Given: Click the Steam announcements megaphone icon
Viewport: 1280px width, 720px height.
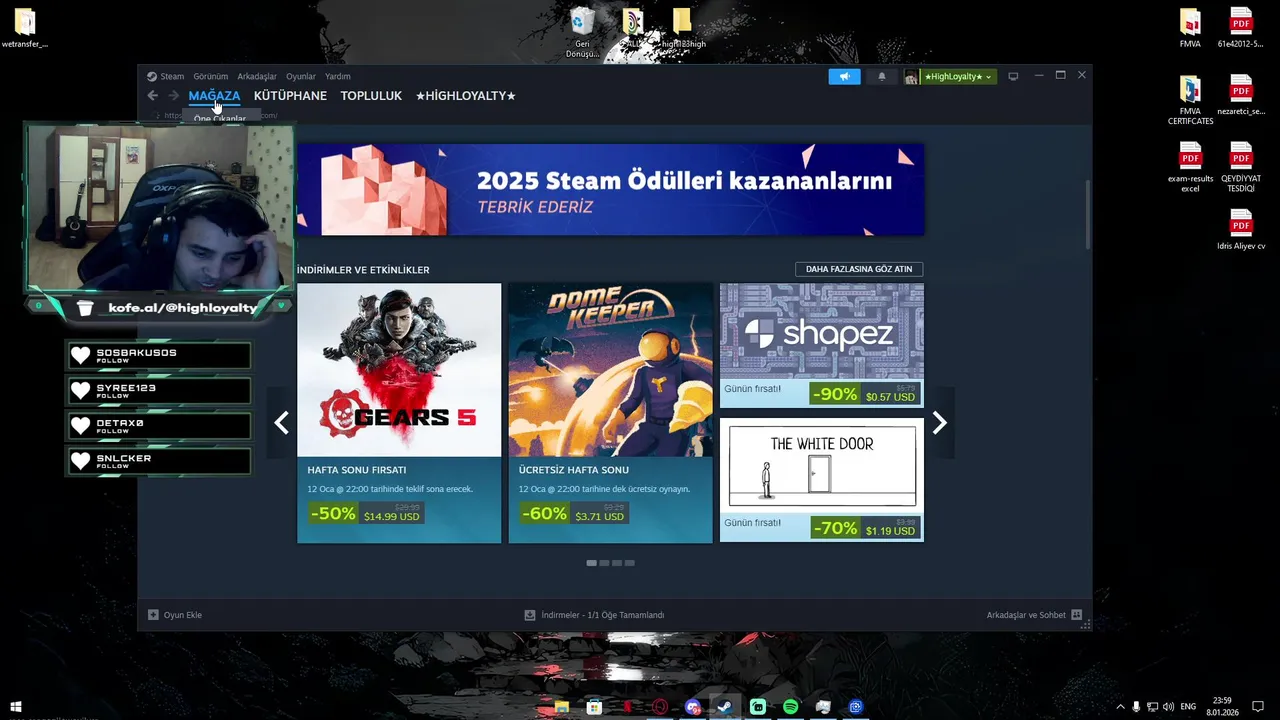Looking at the screenshot, I should coord(844,76).
